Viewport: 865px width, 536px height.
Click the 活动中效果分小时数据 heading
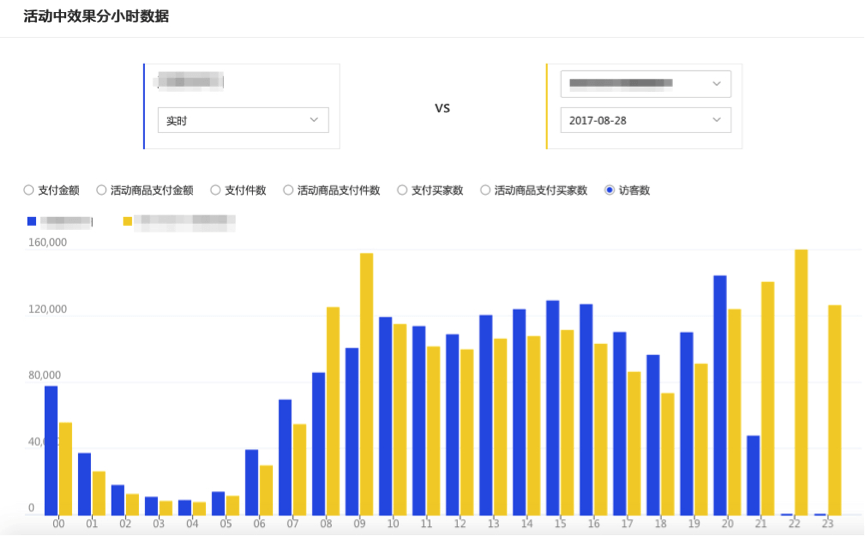click(x=96, y=16)
